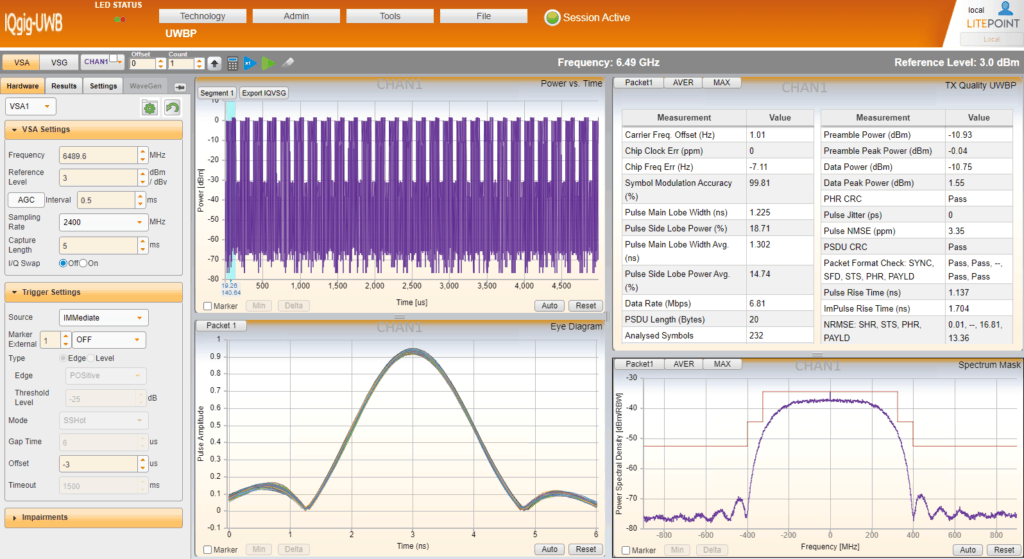1024x559 pixels.
Task: Set I/Q Swap to Off
Action: click(x=63, y=263)
